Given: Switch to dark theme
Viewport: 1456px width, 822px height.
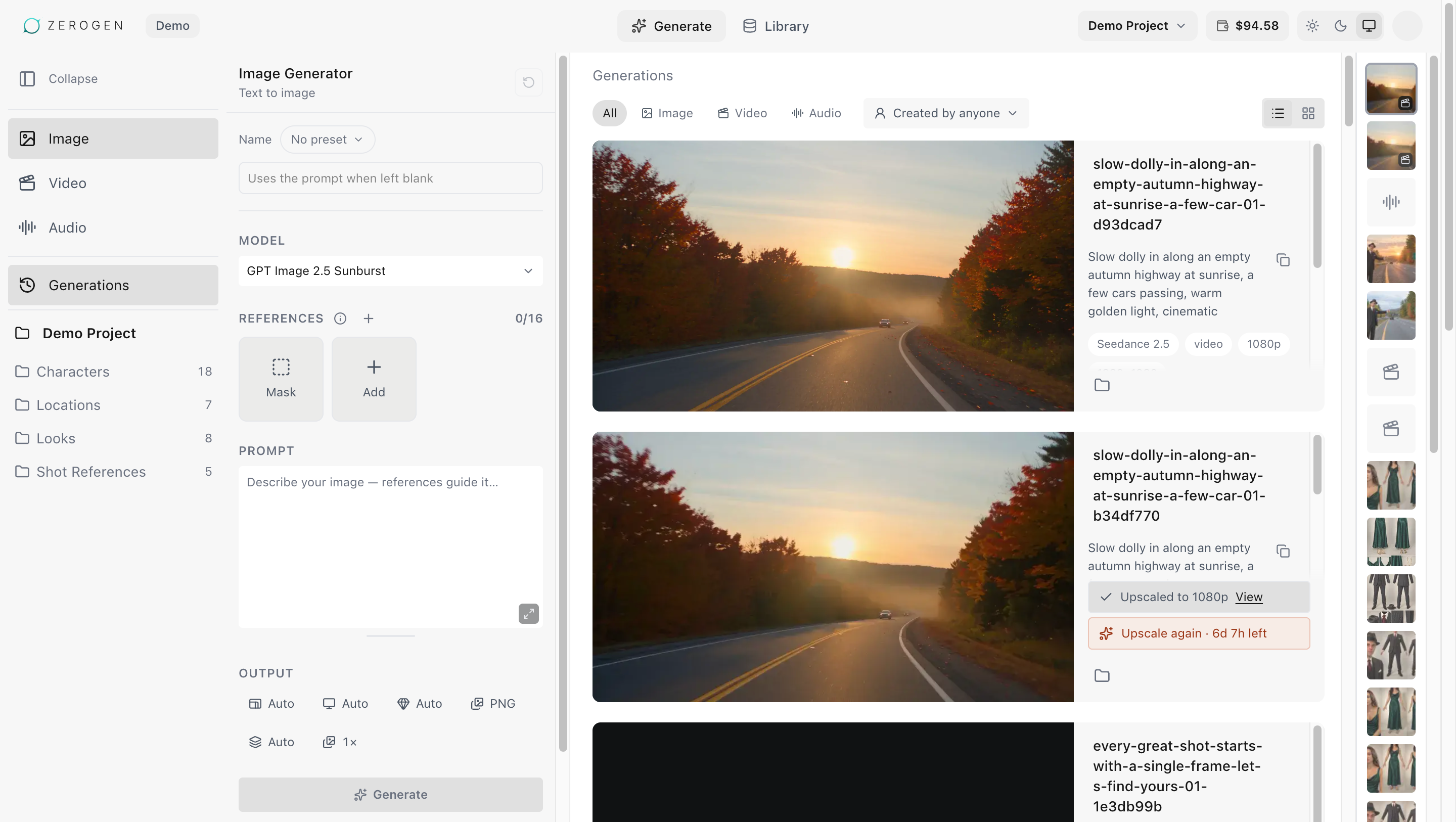Looking at the screenshot, I should click(1341, 26).
